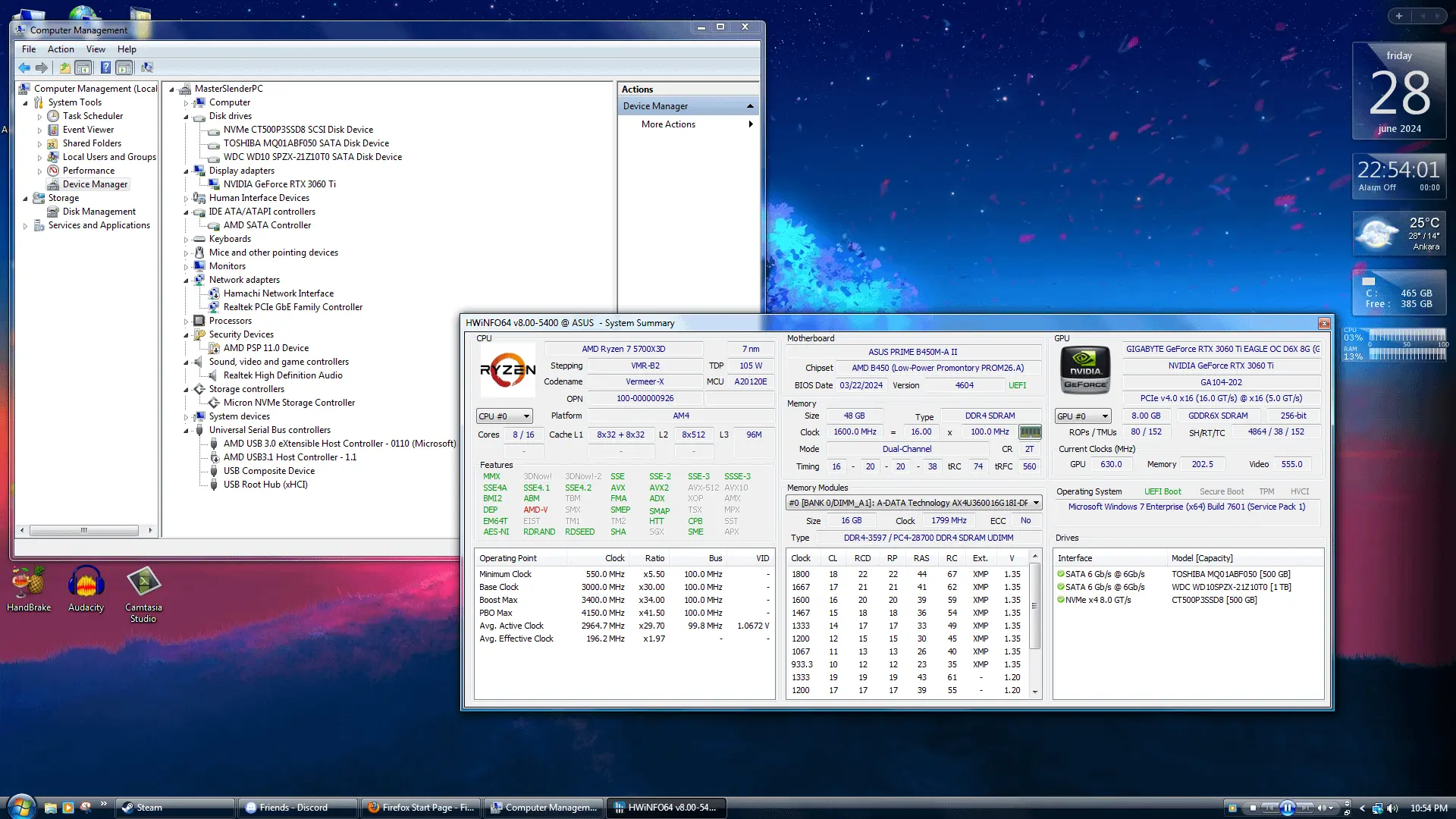Image resolution: width=1456 pixels, height=819 pixels.
Task: Click the green memory module icon beside clock
Action: (1030, 432)
